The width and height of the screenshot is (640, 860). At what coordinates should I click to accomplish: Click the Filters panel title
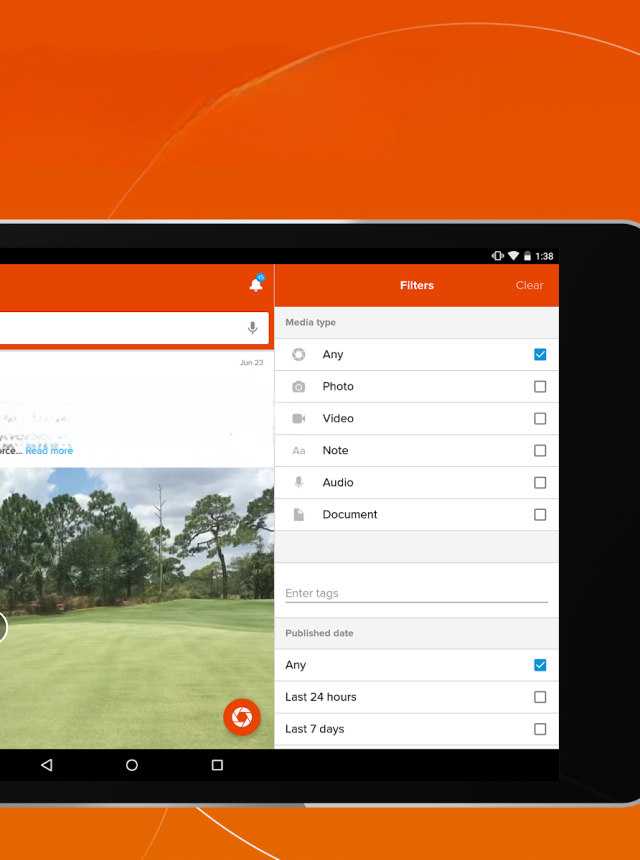pyautogui.click(x=417, y=285)
